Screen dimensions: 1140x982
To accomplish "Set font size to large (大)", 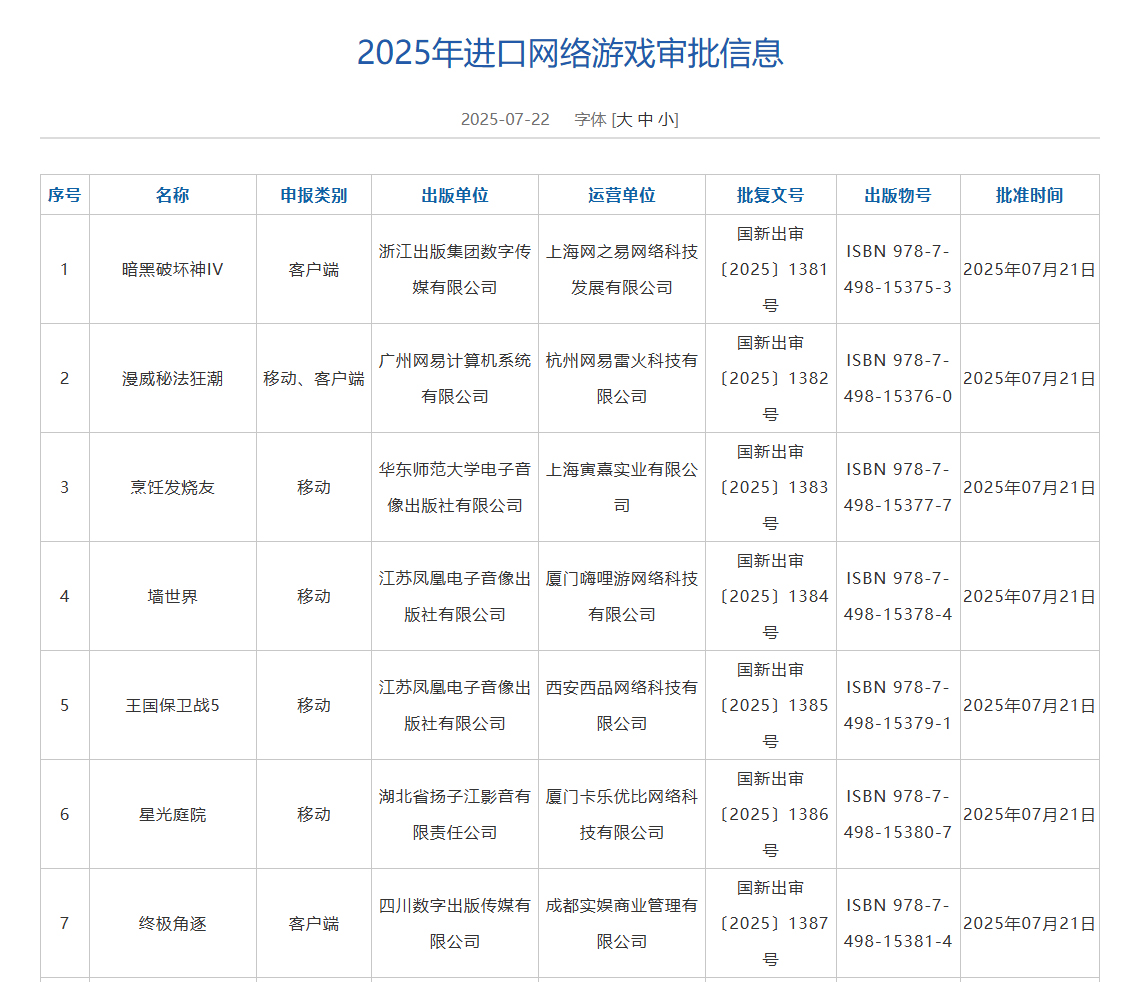I will pyautogui.click(x=625, y=119).
